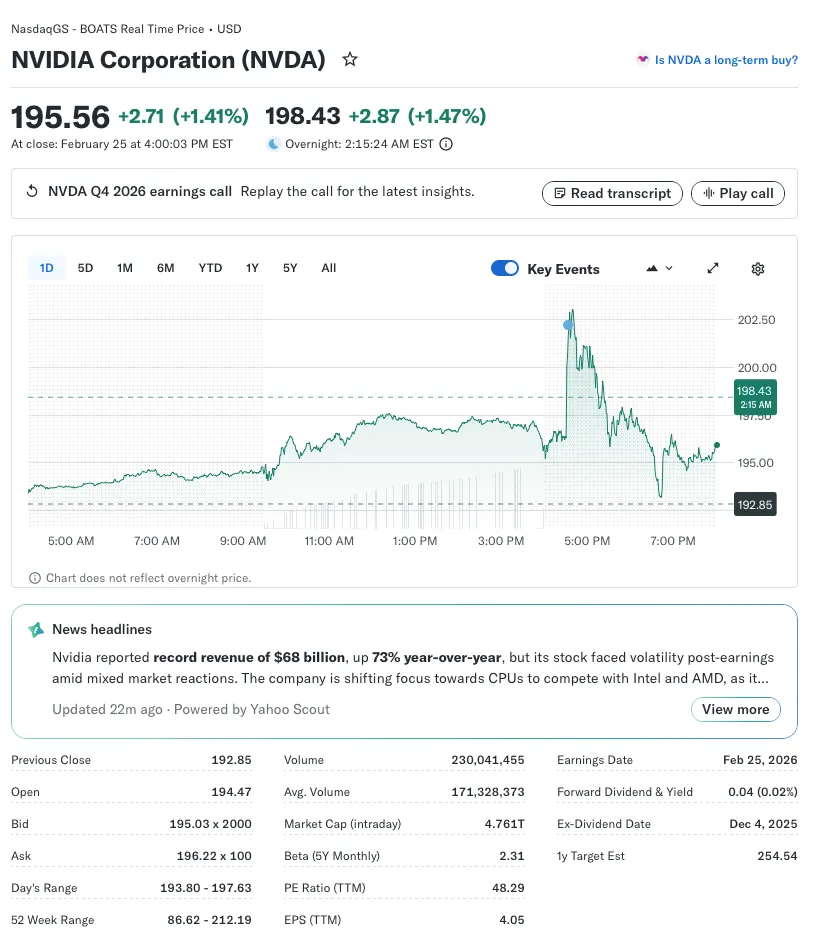821x942 pixels.
Task: Click the overnight price info icon
Action: [x=446, y=144]
